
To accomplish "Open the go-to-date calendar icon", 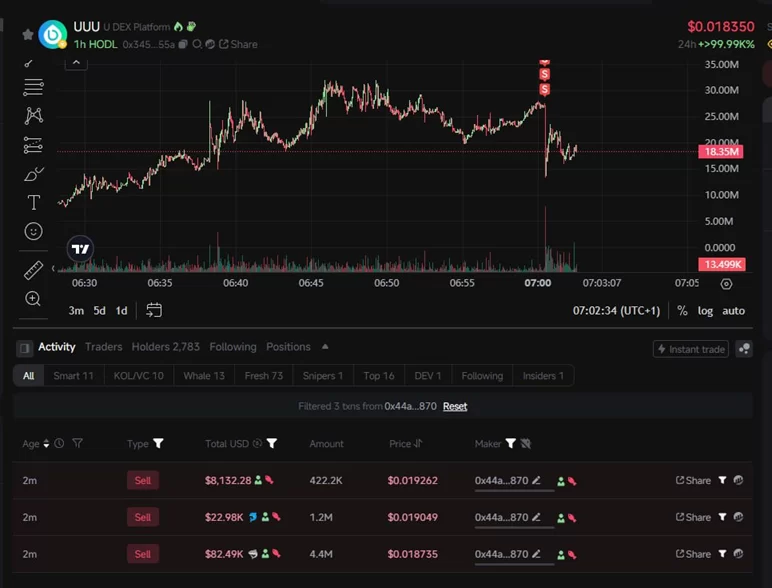I will coord(154,310).
